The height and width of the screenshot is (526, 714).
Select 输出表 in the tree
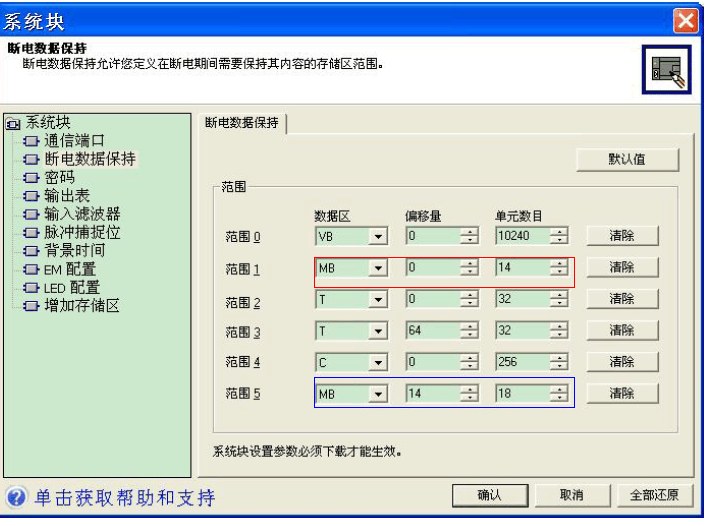click(67, 195)
